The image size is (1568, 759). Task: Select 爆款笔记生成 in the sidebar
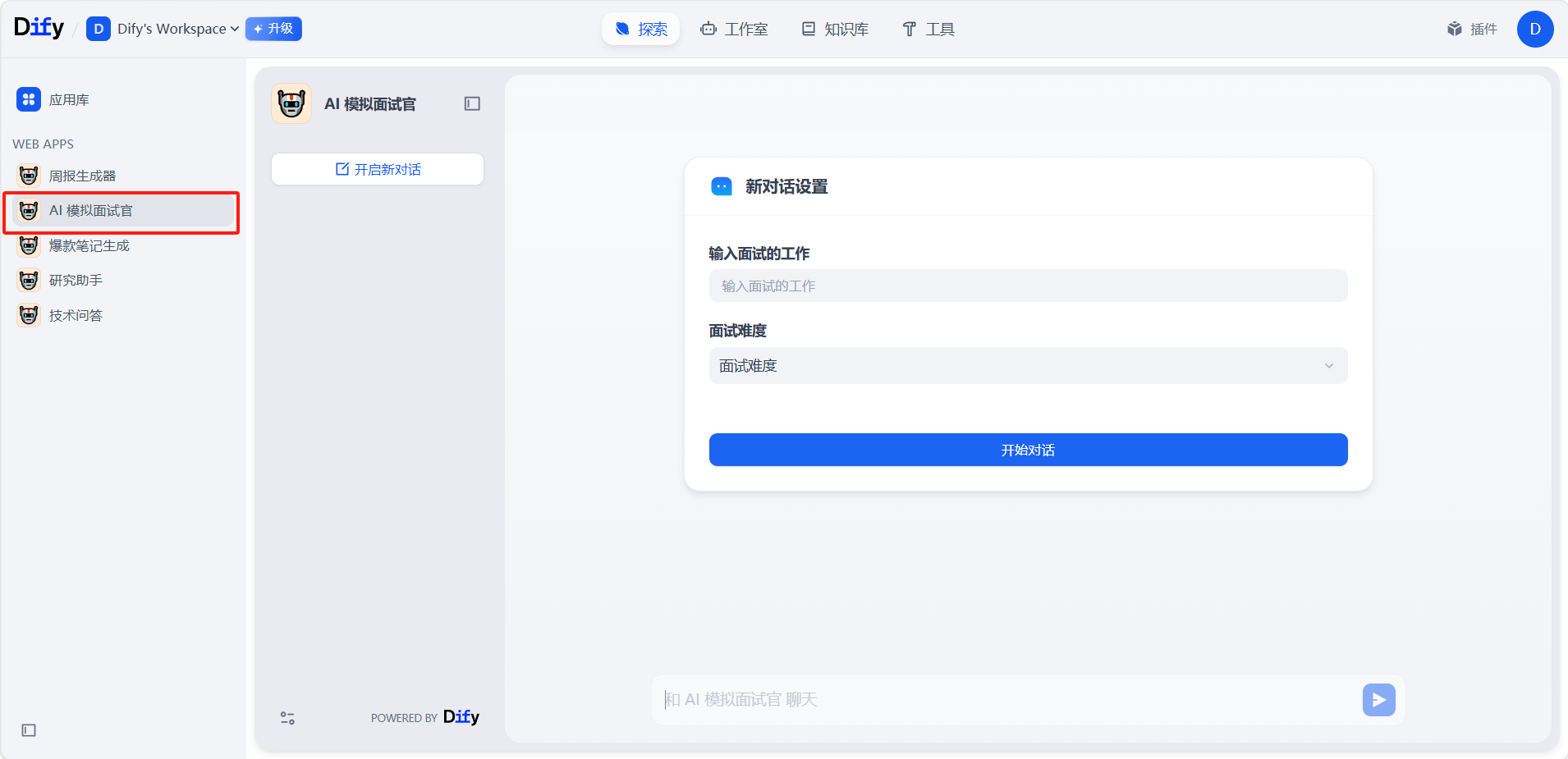click(x=89, y=245)
